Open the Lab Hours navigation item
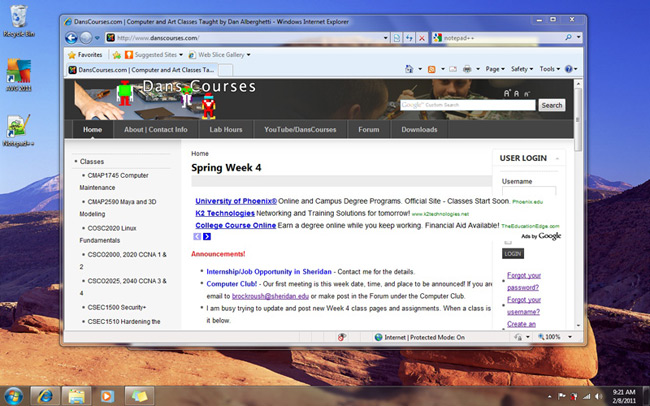 (226, 129)
